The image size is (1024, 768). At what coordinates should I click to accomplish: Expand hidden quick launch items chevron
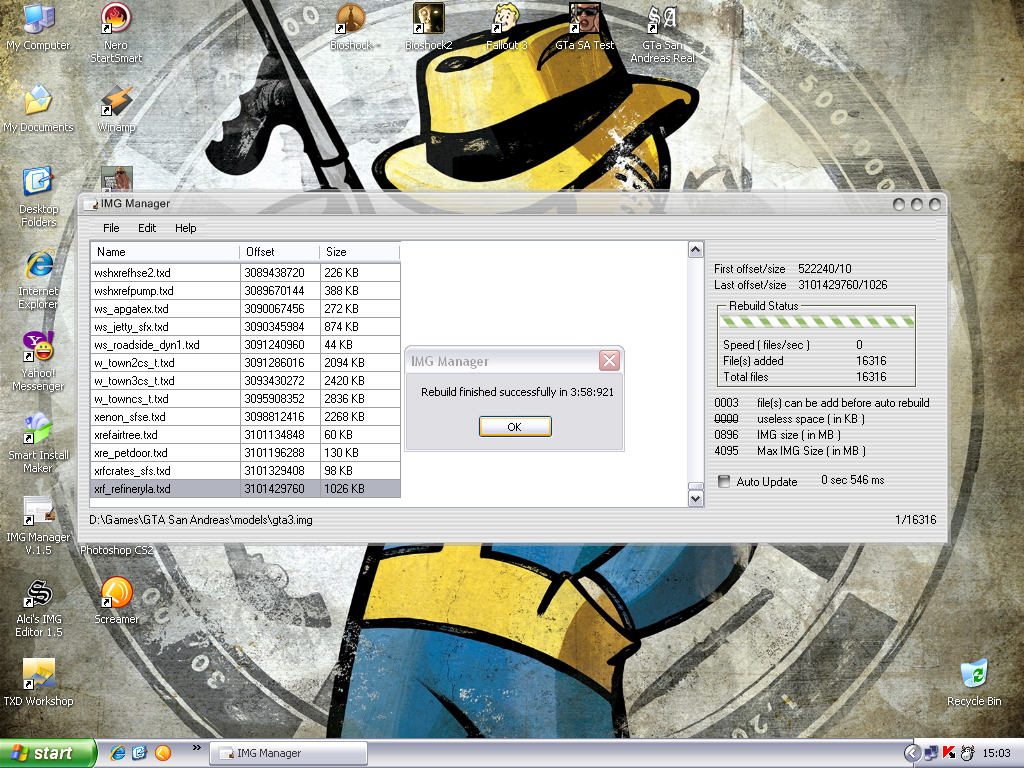click(195, 747)
